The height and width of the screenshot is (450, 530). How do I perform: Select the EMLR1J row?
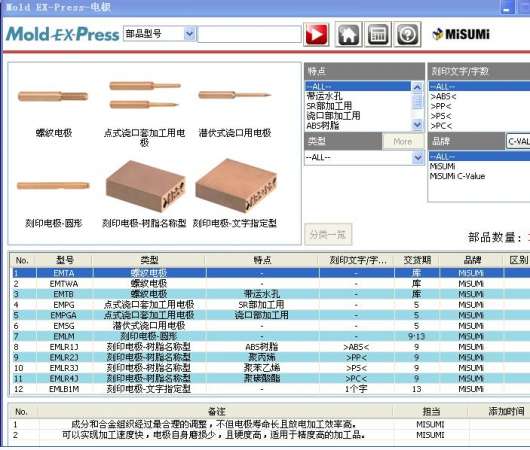(271, 347)
